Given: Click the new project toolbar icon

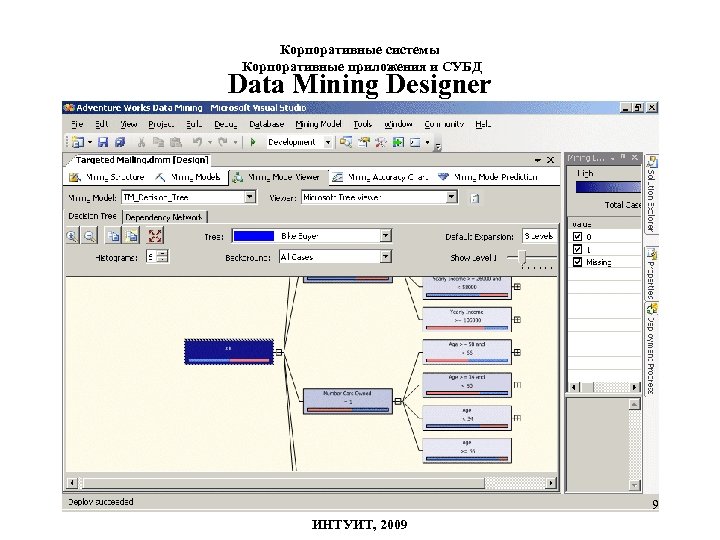Looking at the screenshot, I should pyautogui.click(x=78, y=142).
